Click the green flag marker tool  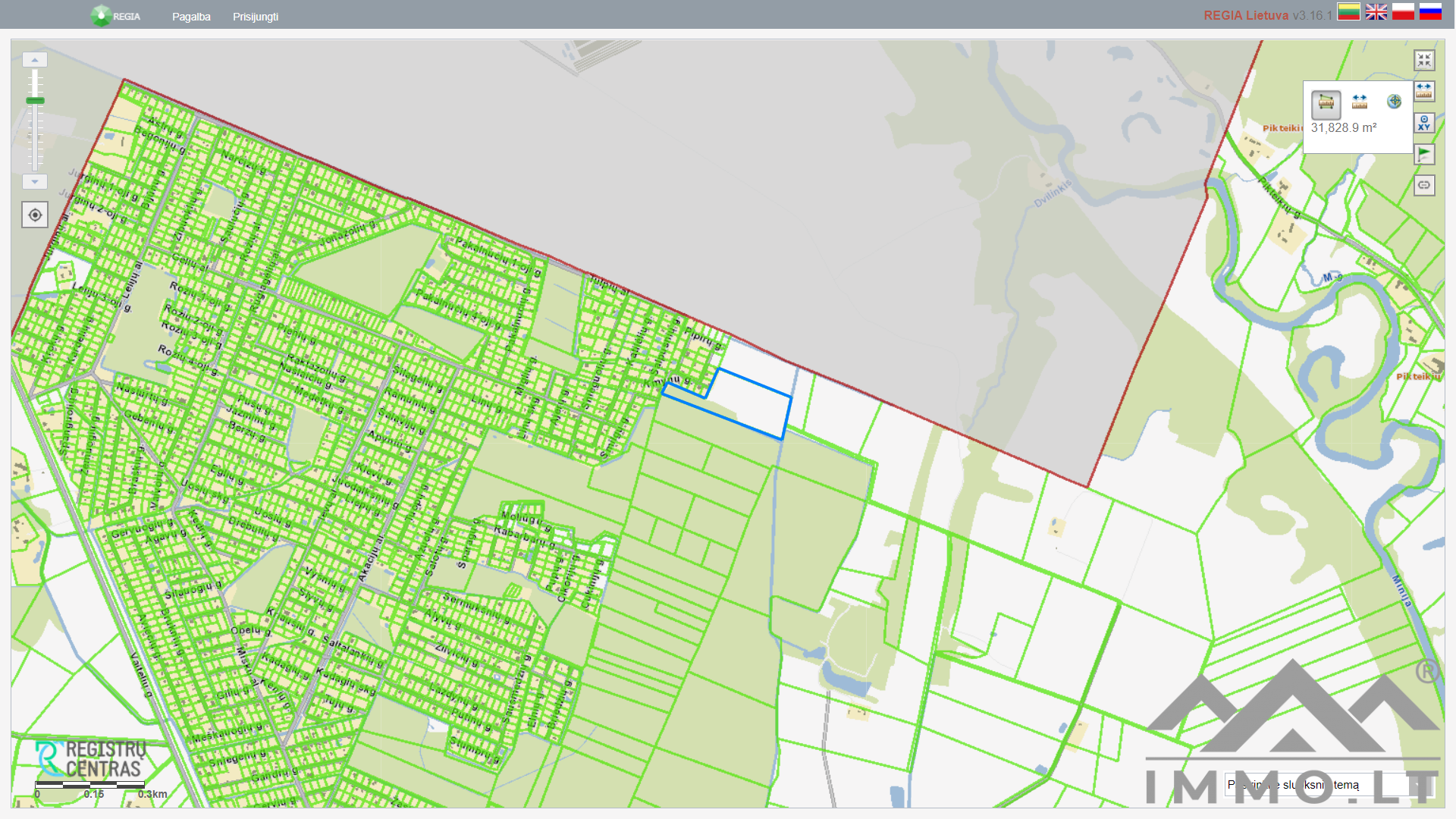[x=1424, y=154]
